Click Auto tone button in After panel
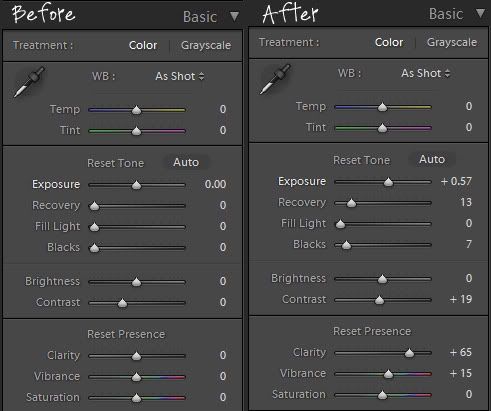The width and height of the screenshot is (491, 411). [432, 159]
